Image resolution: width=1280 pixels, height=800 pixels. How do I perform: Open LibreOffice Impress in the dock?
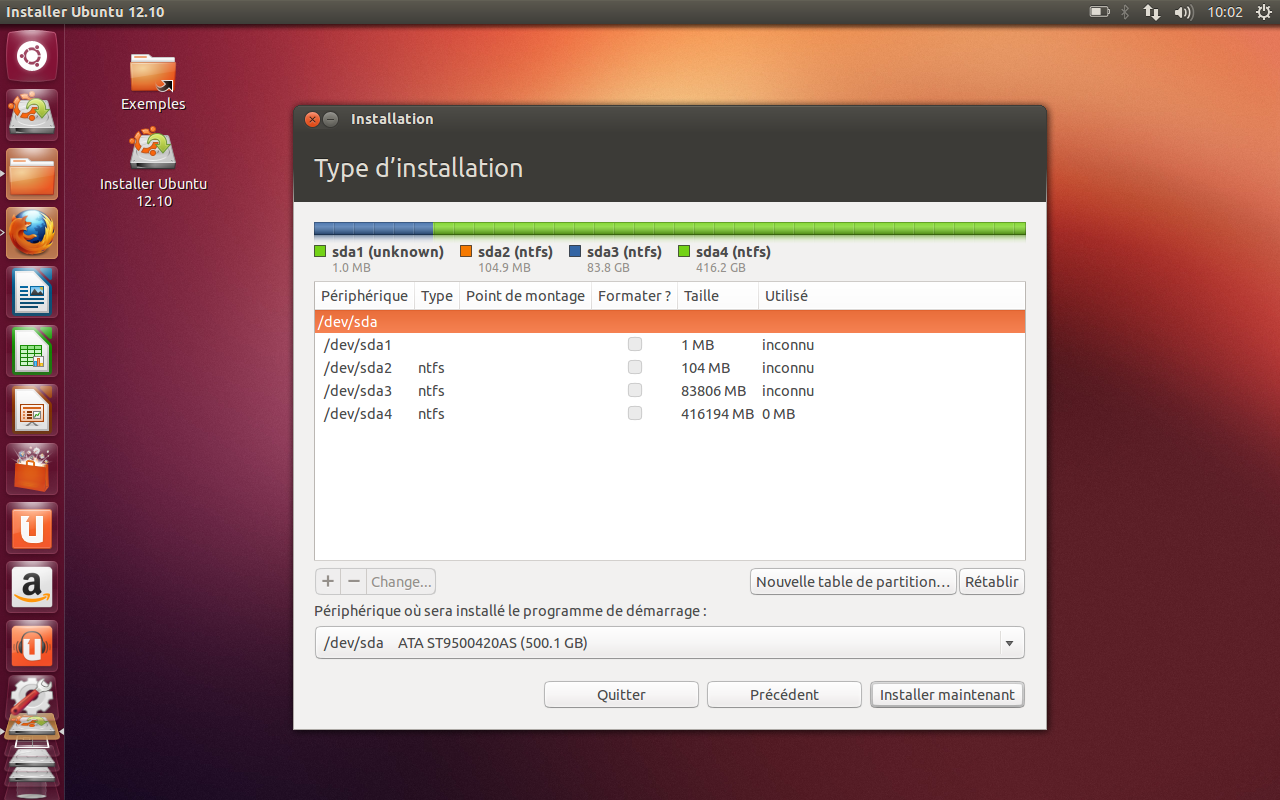pyautogui.click(x=32, y=410)
